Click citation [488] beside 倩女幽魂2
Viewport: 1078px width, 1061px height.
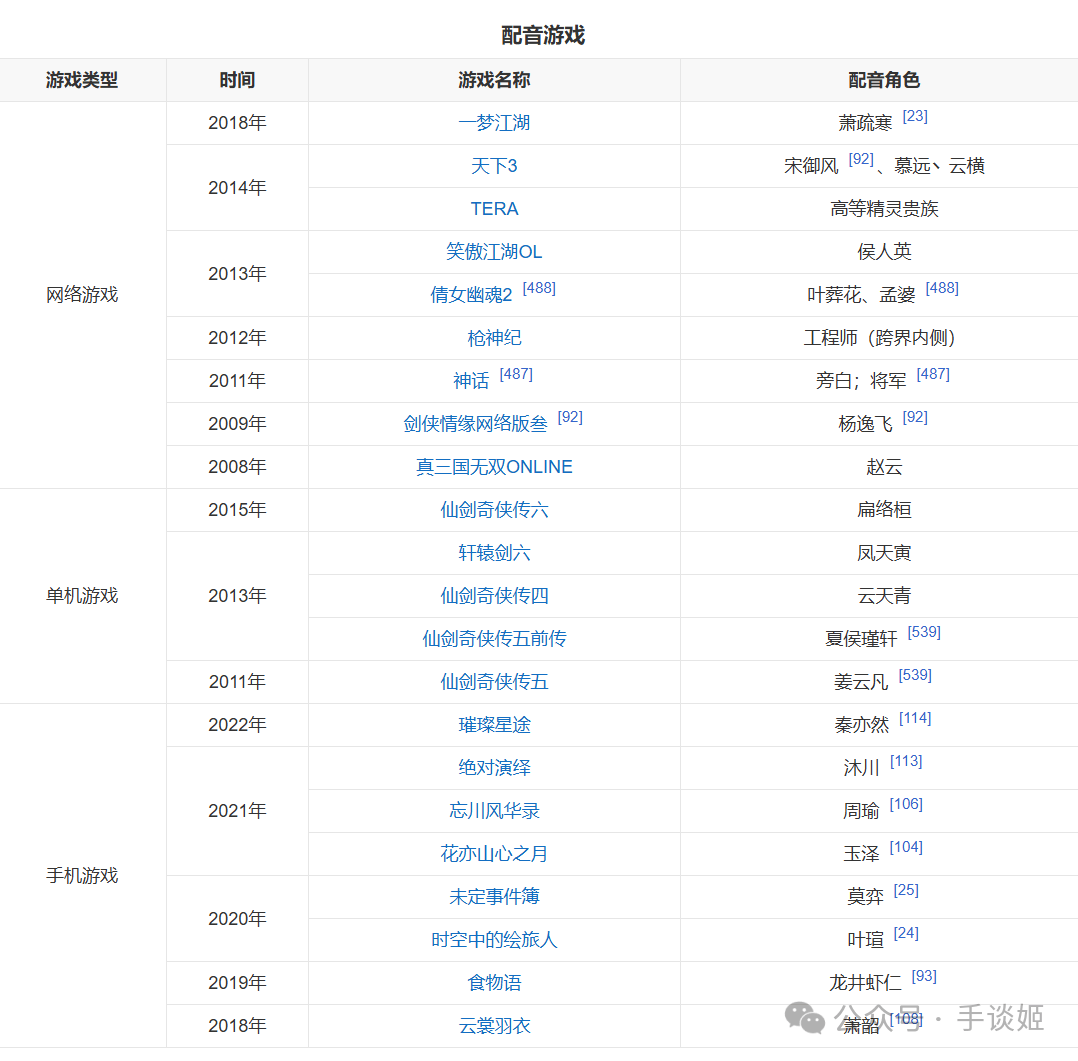click(539, 288)
